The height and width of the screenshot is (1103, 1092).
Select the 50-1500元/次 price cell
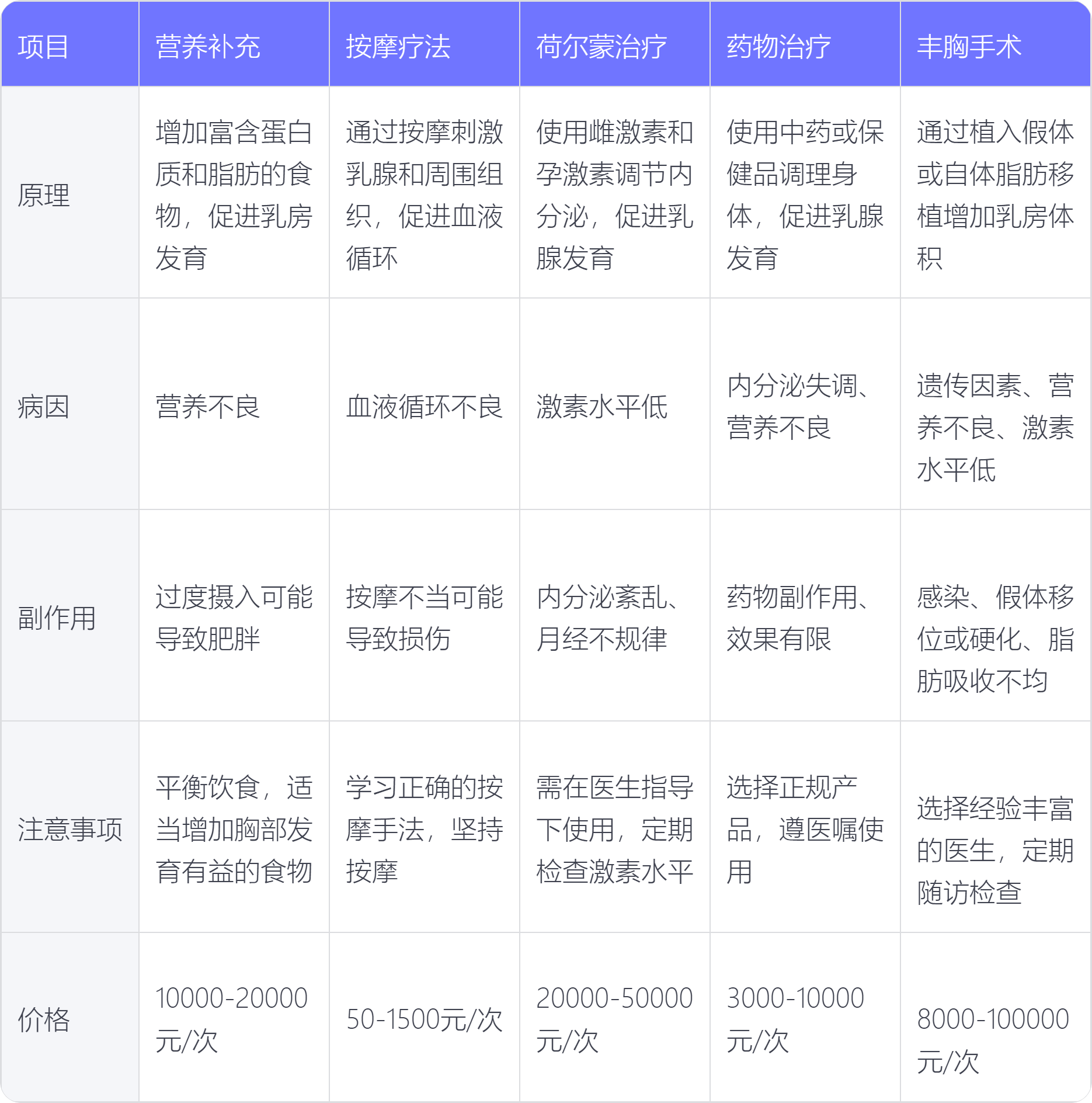[x=424, y=1019]
